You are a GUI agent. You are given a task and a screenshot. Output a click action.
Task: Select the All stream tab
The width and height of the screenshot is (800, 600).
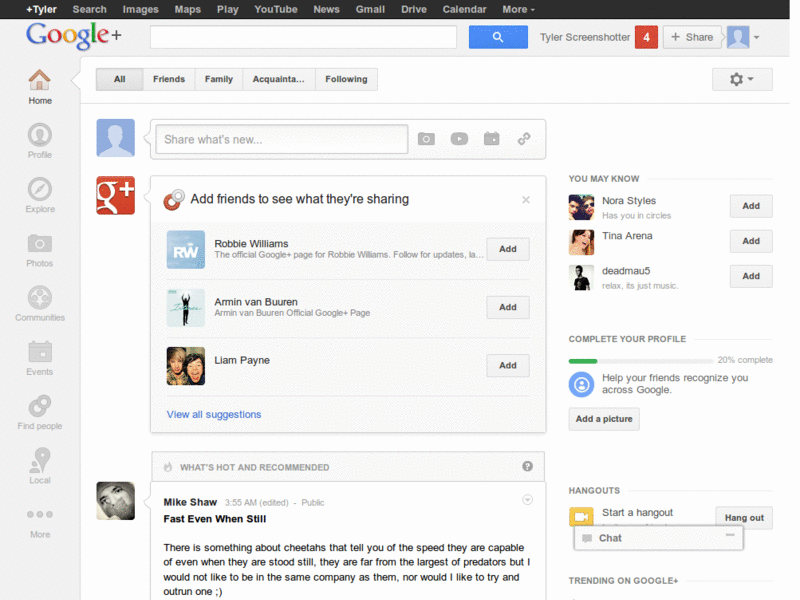(119, 79)
